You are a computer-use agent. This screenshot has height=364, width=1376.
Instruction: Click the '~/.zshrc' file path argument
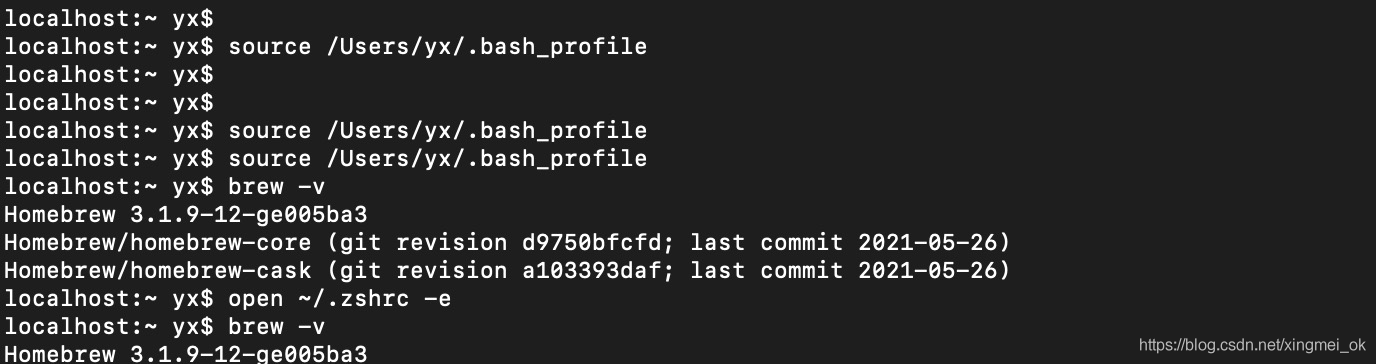point(354,298)
